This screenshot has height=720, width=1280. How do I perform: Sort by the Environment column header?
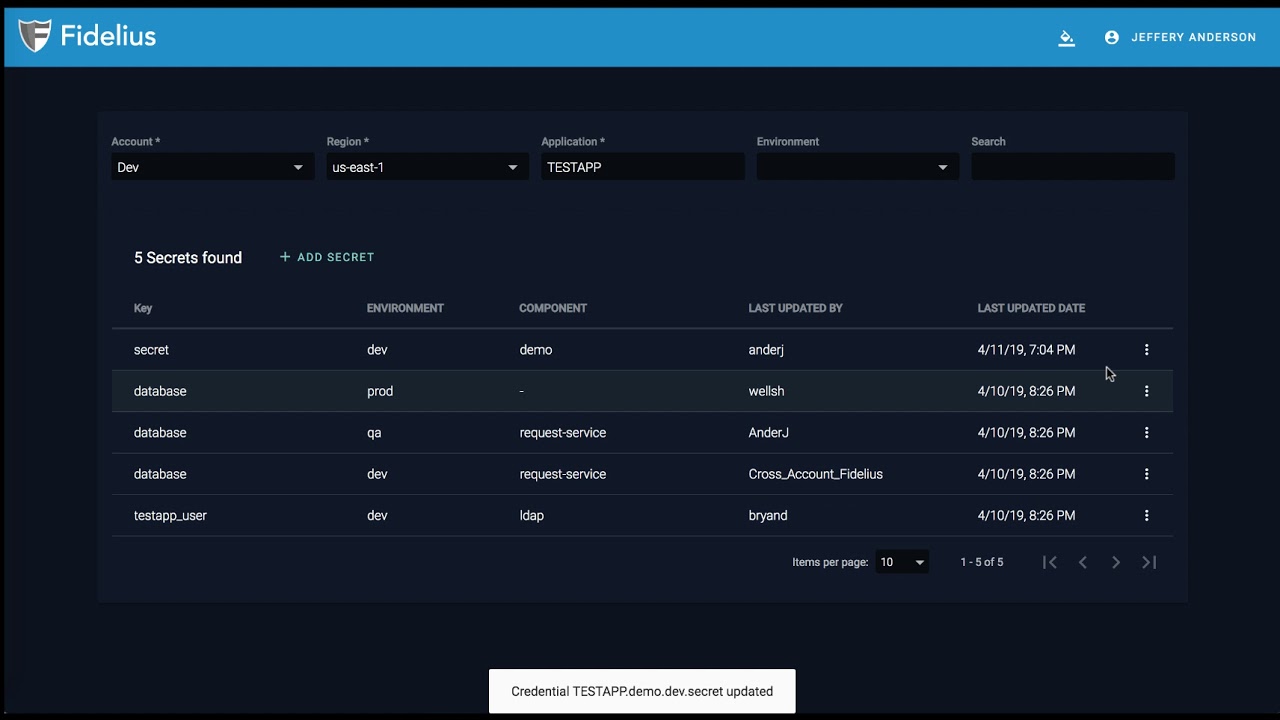click(x=405, y=308)
